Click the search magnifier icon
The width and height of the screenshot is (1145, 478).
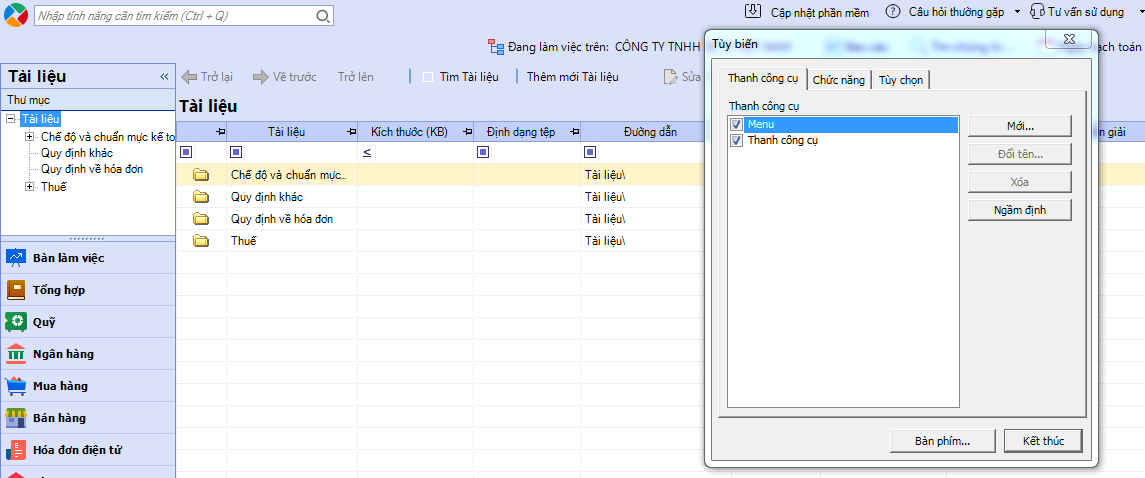(322, 16)
